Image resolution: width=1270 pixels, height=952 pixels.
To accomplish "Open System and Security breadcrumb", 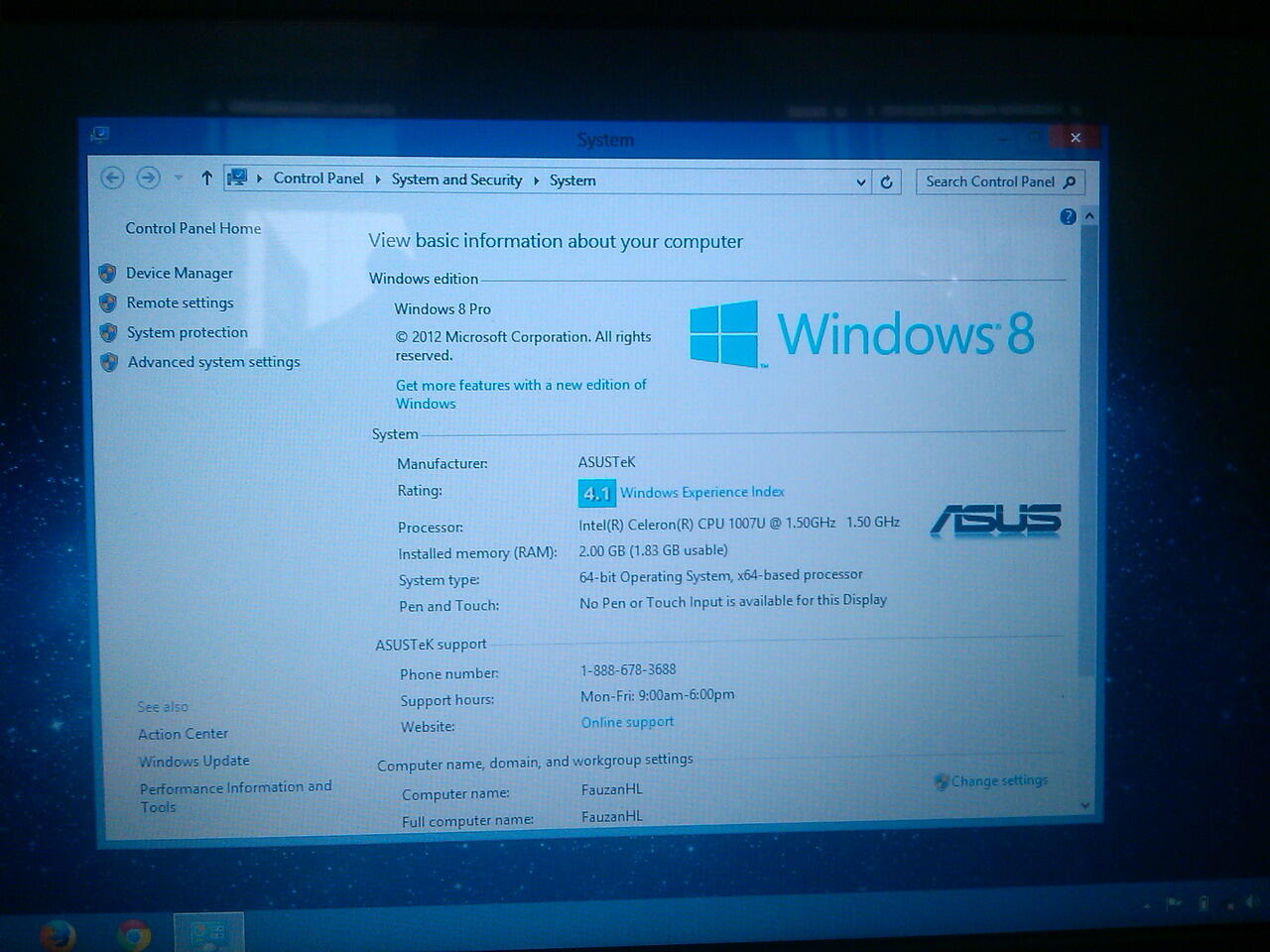I will coord(456,179).
